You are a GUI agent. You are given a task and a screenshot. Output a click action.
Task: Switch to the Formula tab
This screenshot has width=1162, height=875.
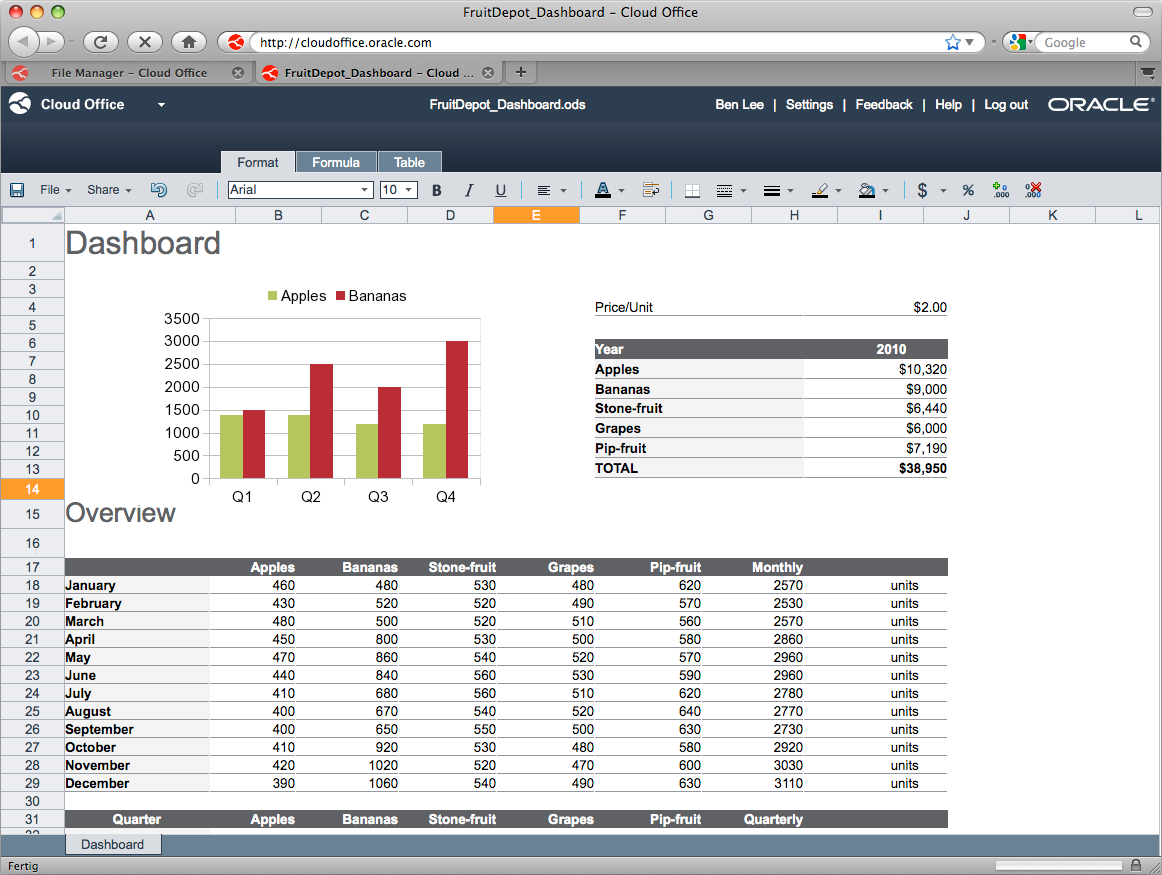coord(336,162)
